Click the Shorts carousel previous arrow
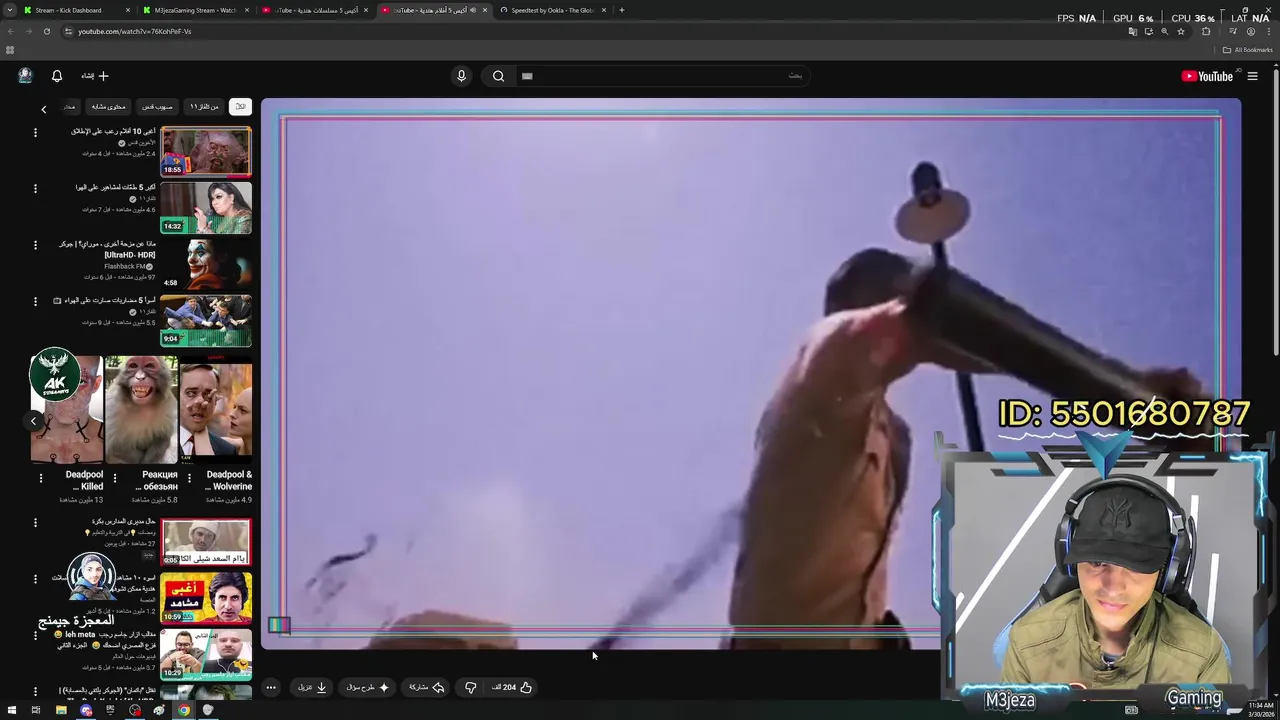 click(x=33, y=421)
